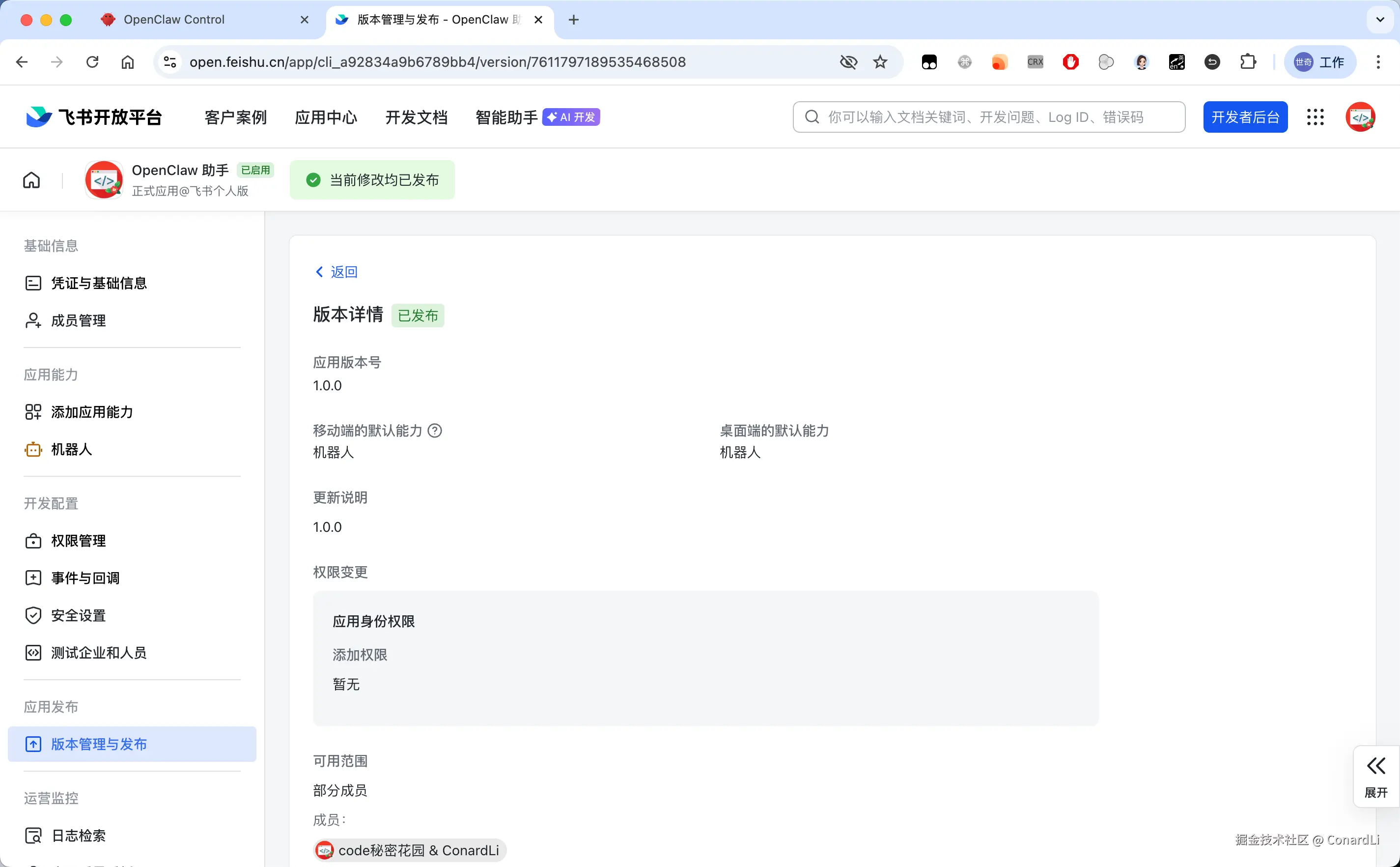The height and width of the screenshot is (867, 1400).
Task: Click the user avatar in the top right
Action: (x=1360, y=117)
